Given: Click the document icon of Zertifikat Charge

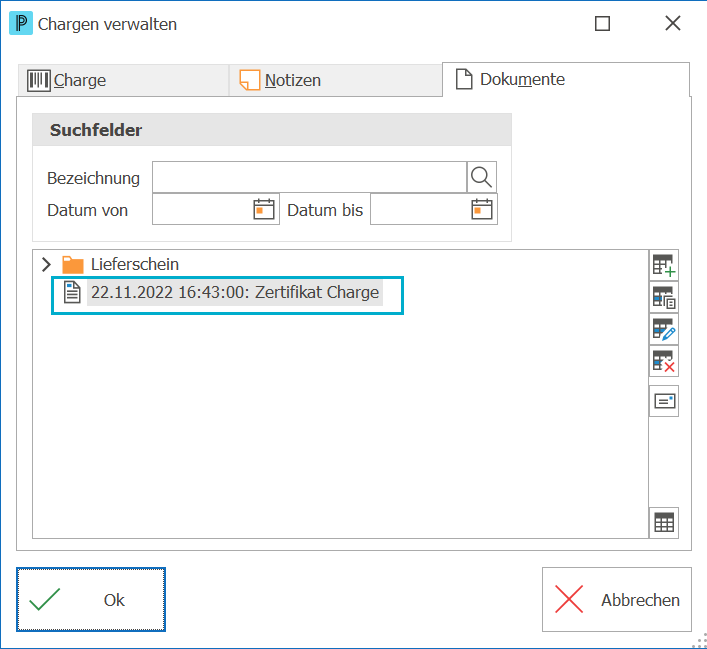Looking at the screenshot, I should pos(72,292).
